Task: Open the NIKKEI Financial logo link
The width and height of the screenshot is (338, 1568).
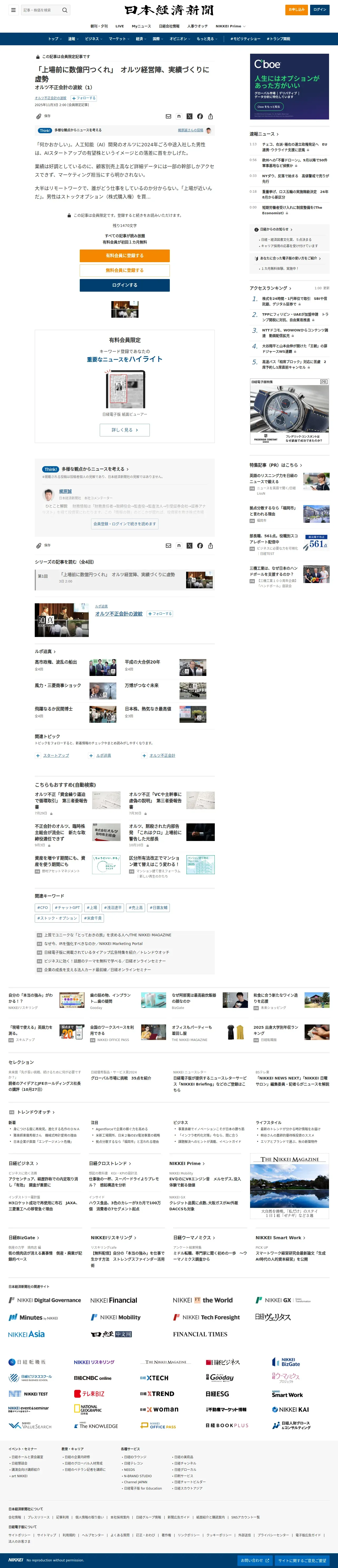Action: [114, 1301]
